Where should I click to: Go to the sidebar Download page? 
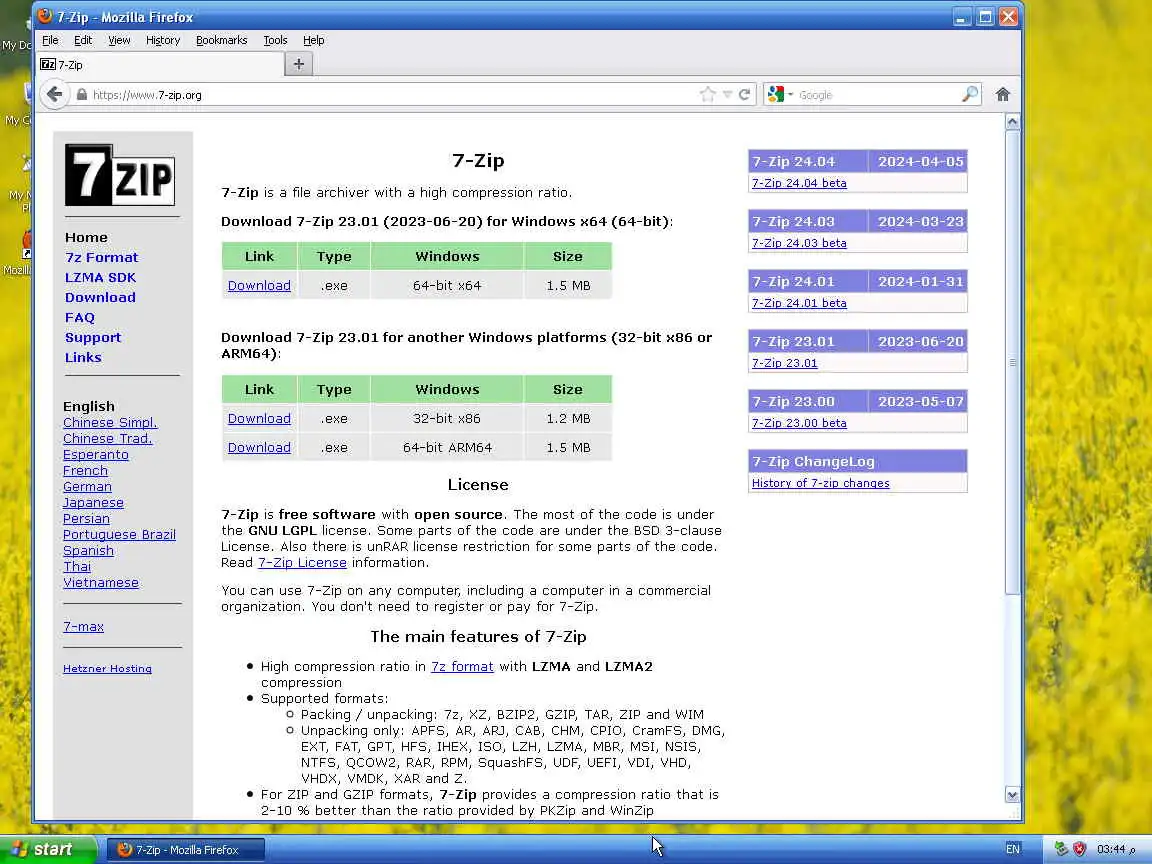point(100,298)
